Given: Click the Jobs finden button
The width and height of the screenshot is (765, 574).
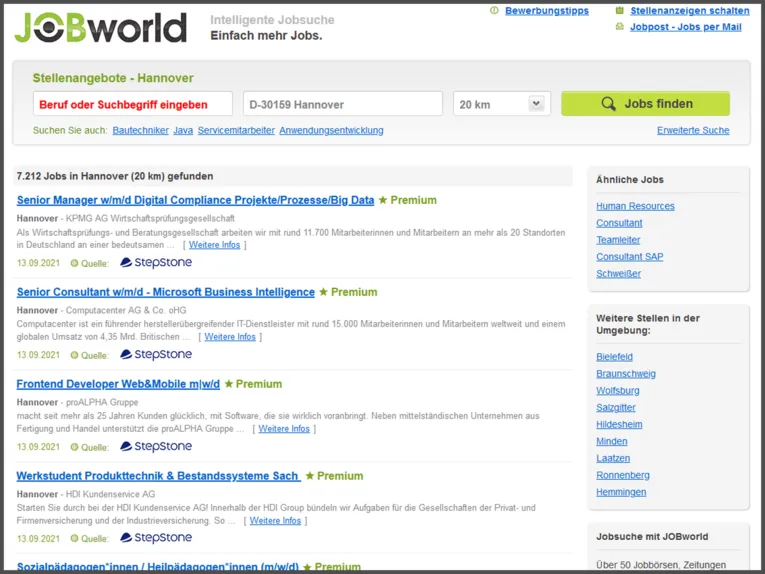Looking at the screenshot, I should [645, 103].
